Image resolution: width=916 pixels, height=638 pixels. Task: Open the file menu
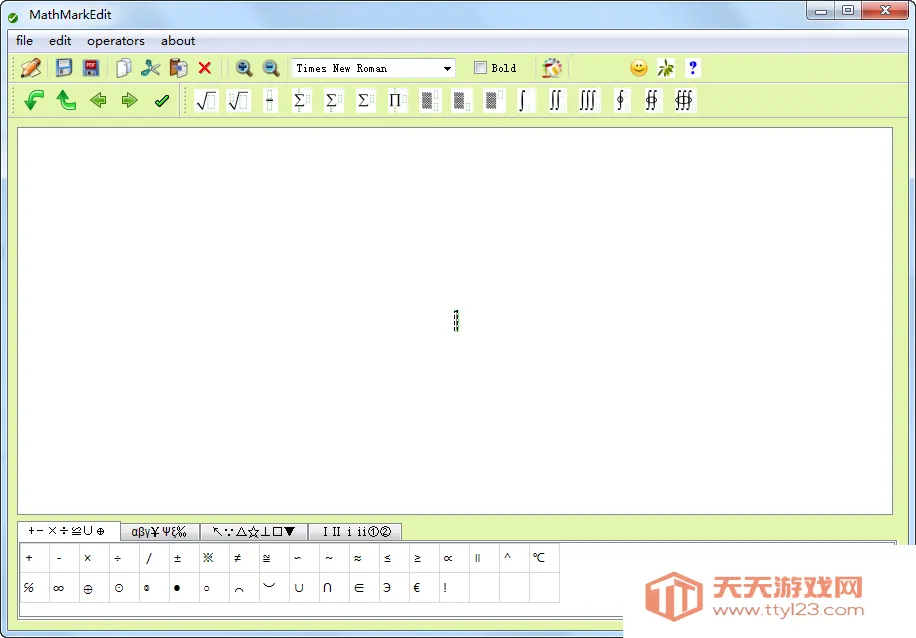[x=25, y=41]
